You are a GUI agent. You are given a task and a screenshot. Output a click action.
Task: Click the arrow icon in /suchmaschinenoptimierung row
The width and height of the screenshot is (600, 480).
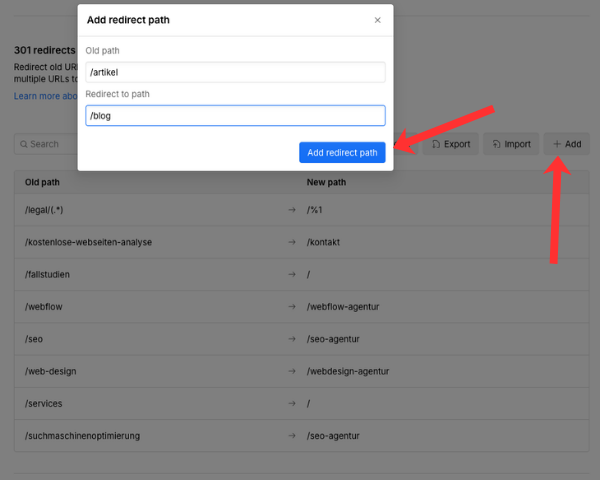[x=292, y=436]
